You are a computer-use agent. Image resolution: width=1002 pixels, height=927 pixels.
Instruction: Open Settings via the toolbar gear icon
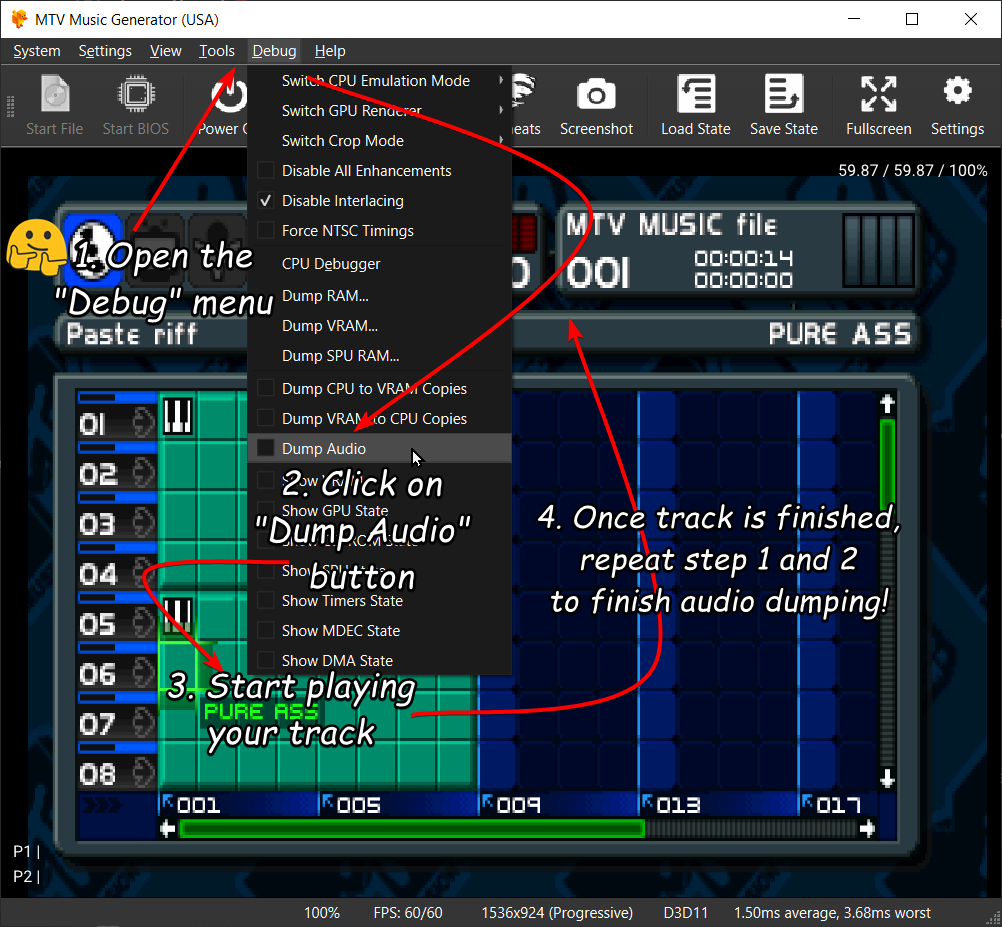tap(957, 91)
